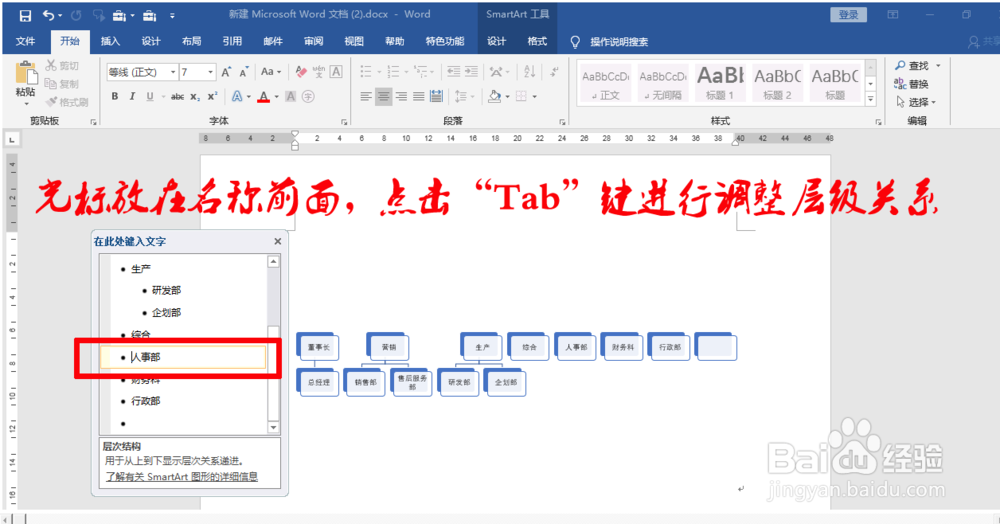Increase font size with larger A
Viewport: 1000px width, 524px height.
pyautogui.click(x=226, y=72)
